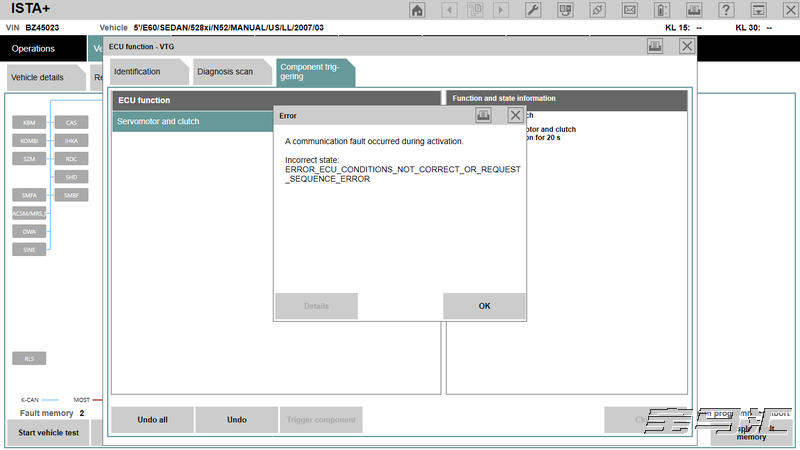Click the ERROR_ECU_CONDITIONS_NOT_CORRECT error text
The image size is (800, 450).
pos(403,174)
